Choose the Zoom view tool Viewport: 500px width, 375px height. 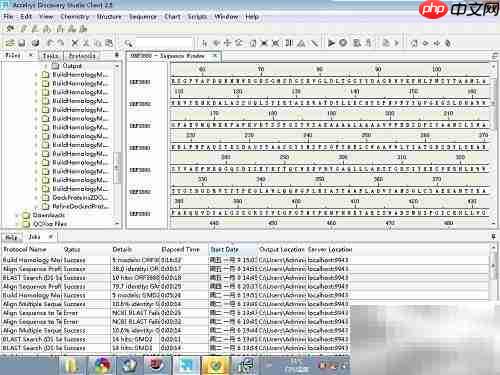(239, 43)
